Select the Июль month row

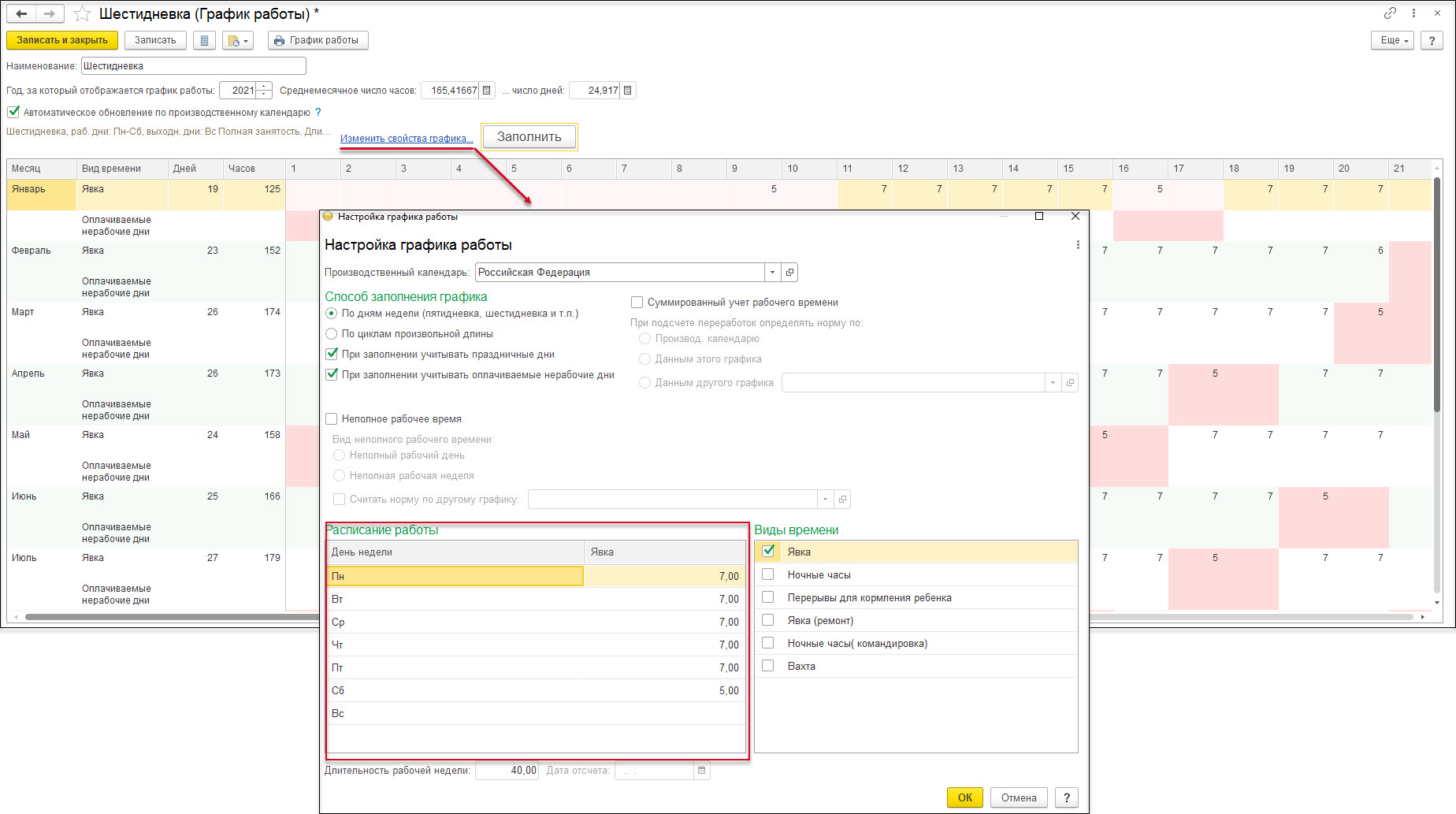tap(42, 564)
